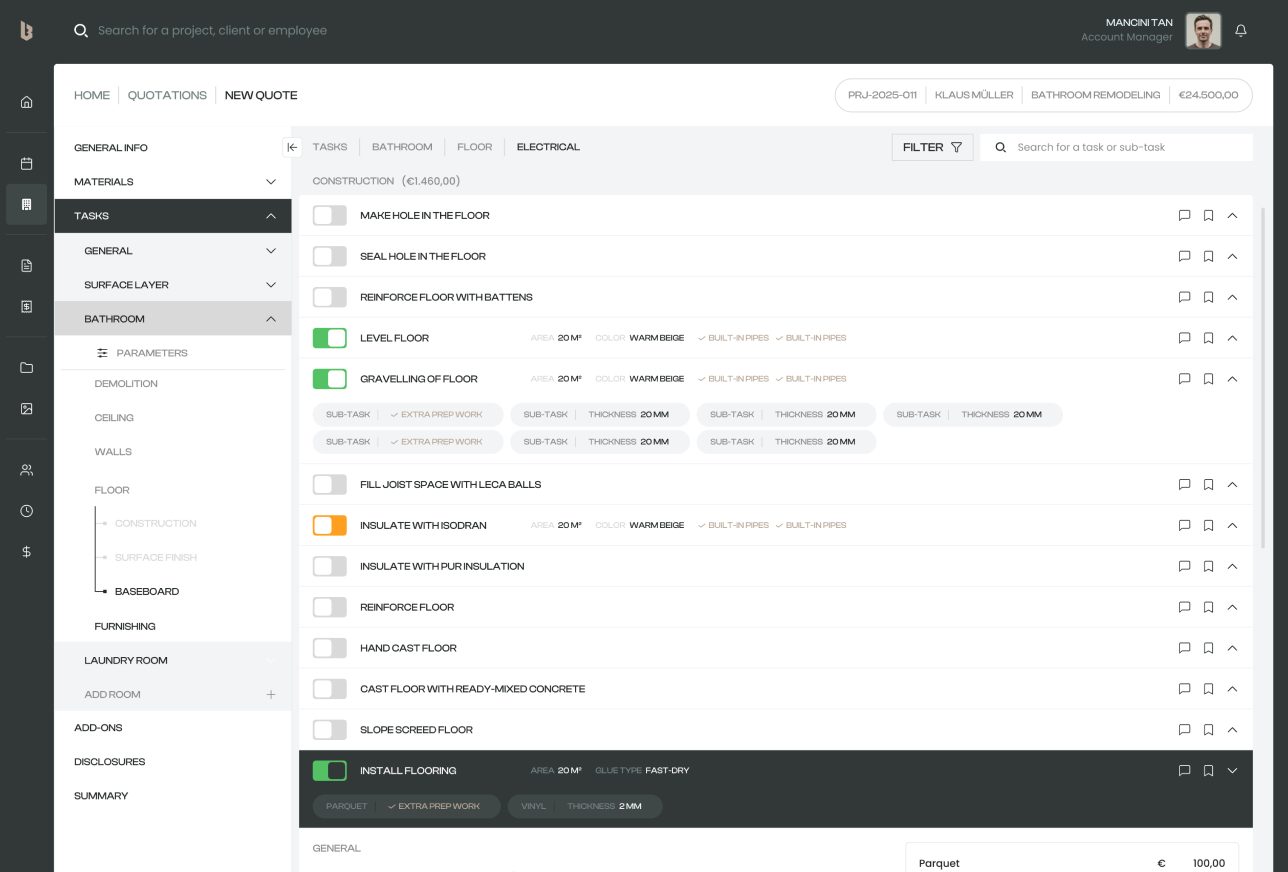Disable the Install Flooring toggle
Screen dimensions: 1288x872
(330, 771)
